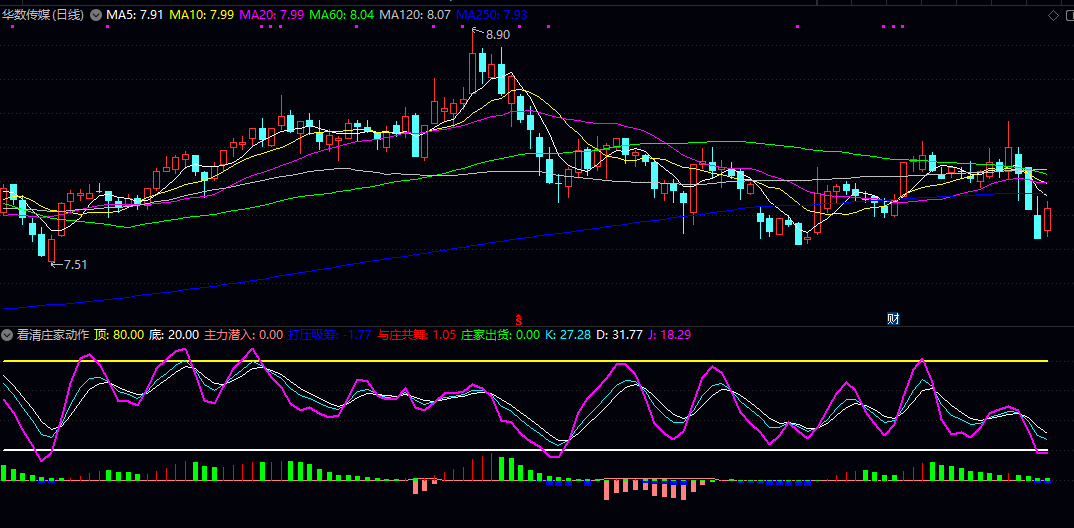Screen dimensions: 1074x528
Task: Click the J: 18.29 value label
Action: click(x=670, y=335)
